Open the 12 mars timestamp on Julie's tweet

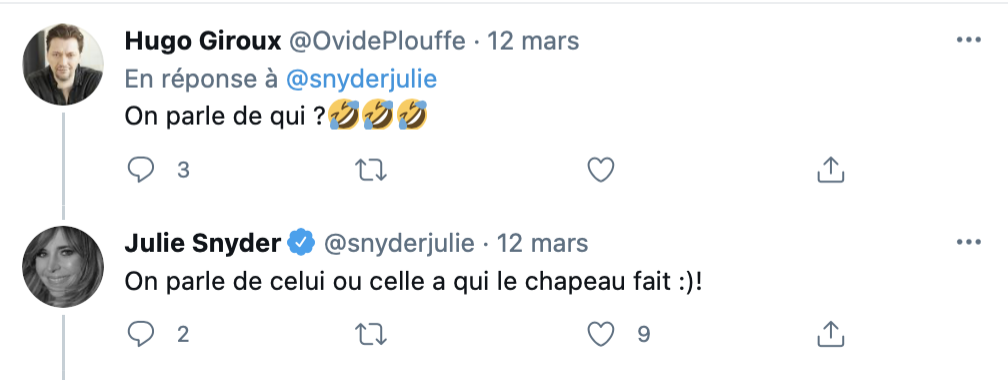point(542,244)
